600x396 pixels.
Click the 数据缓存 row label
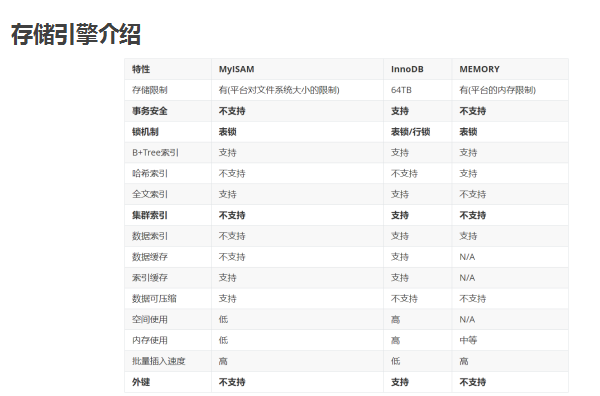click(x=150, y=257)
